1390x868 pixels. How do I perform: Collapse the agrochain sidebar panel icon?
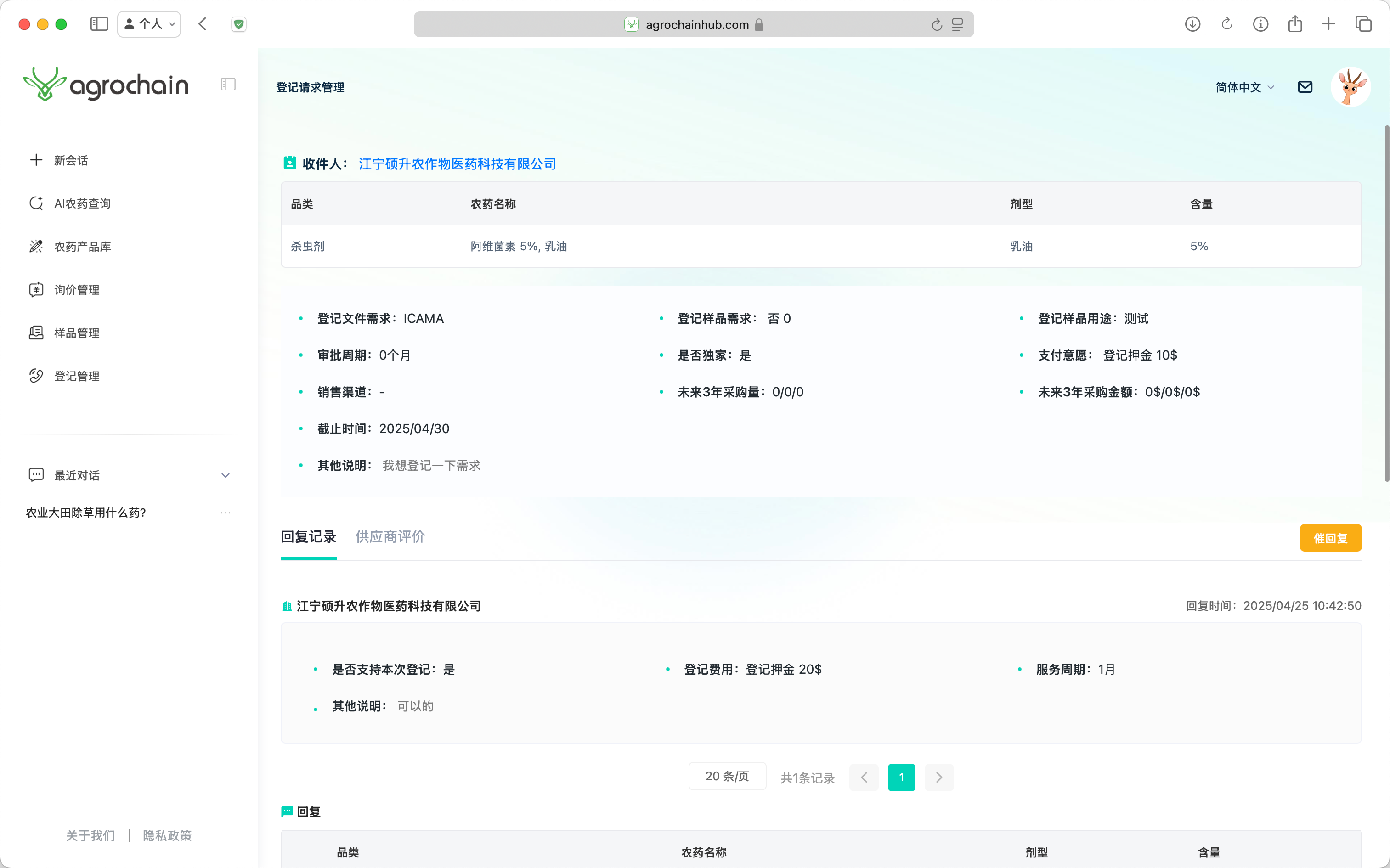click(228, 85)
